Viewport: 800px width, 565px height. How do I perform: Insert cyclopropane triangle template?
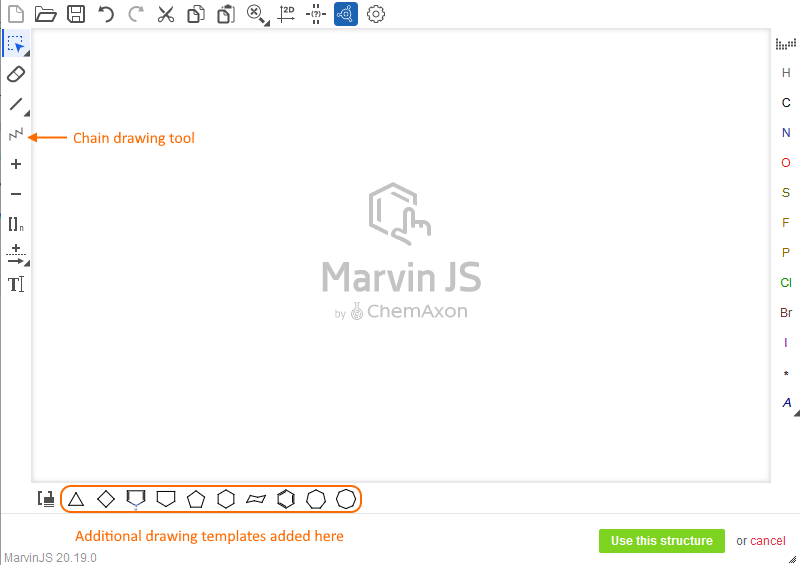(76, 499)
